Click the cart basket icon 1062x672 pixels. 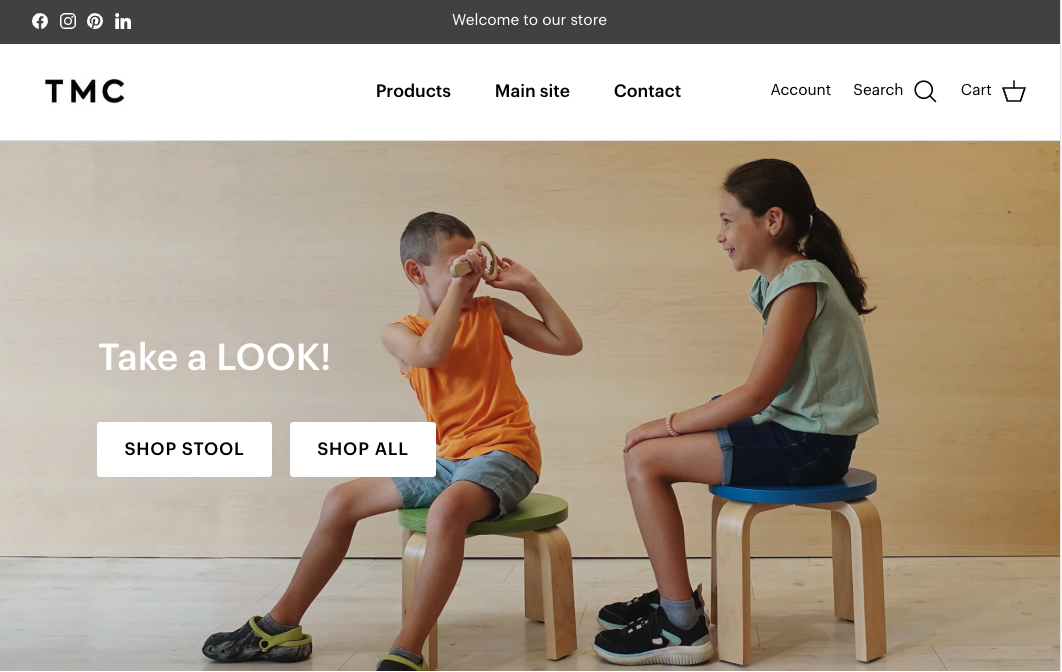[x=1014, y=91]
